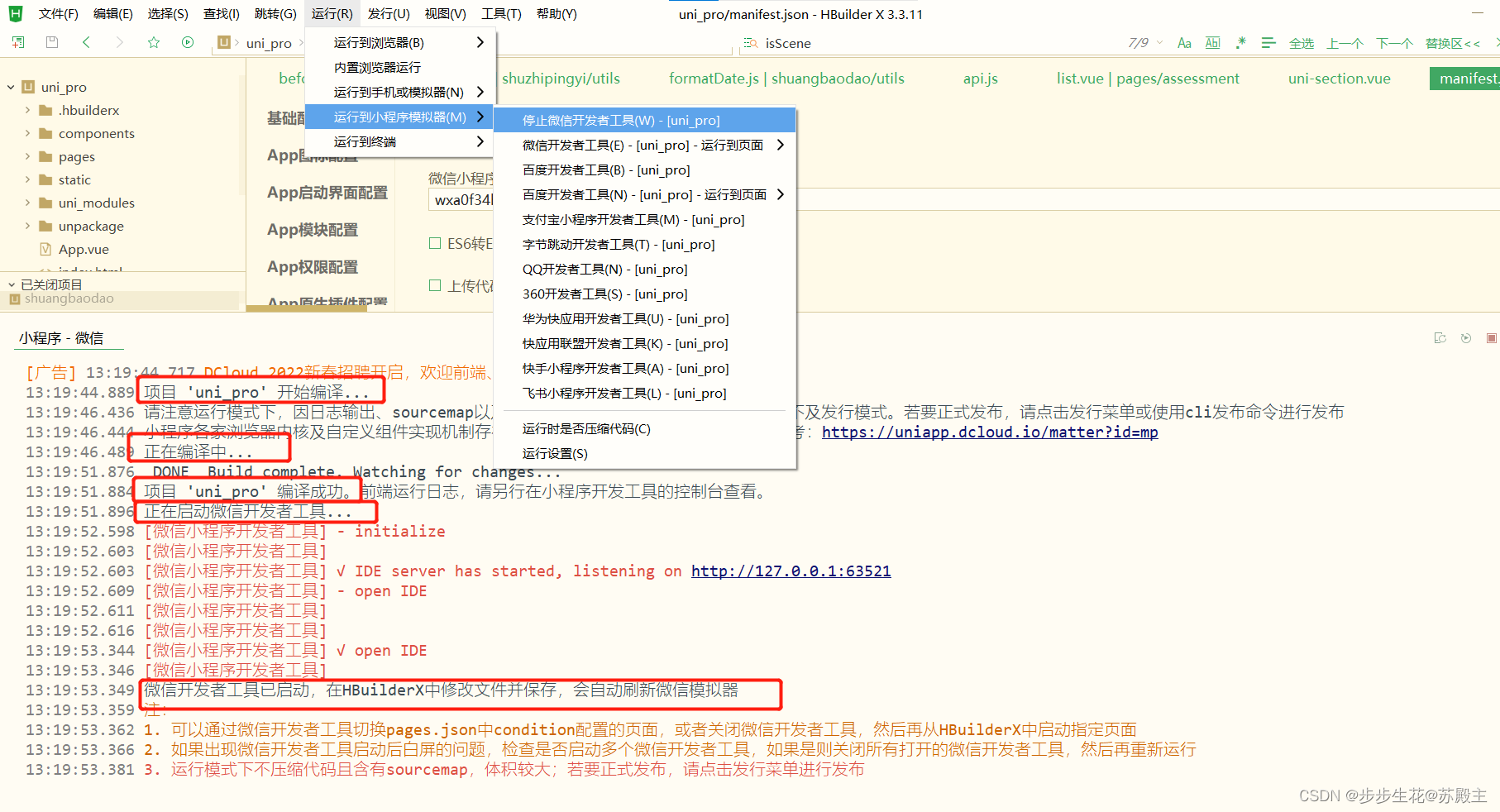Open the Edit menu in menu bar
1500x812 pixels.
pos(113,14)
